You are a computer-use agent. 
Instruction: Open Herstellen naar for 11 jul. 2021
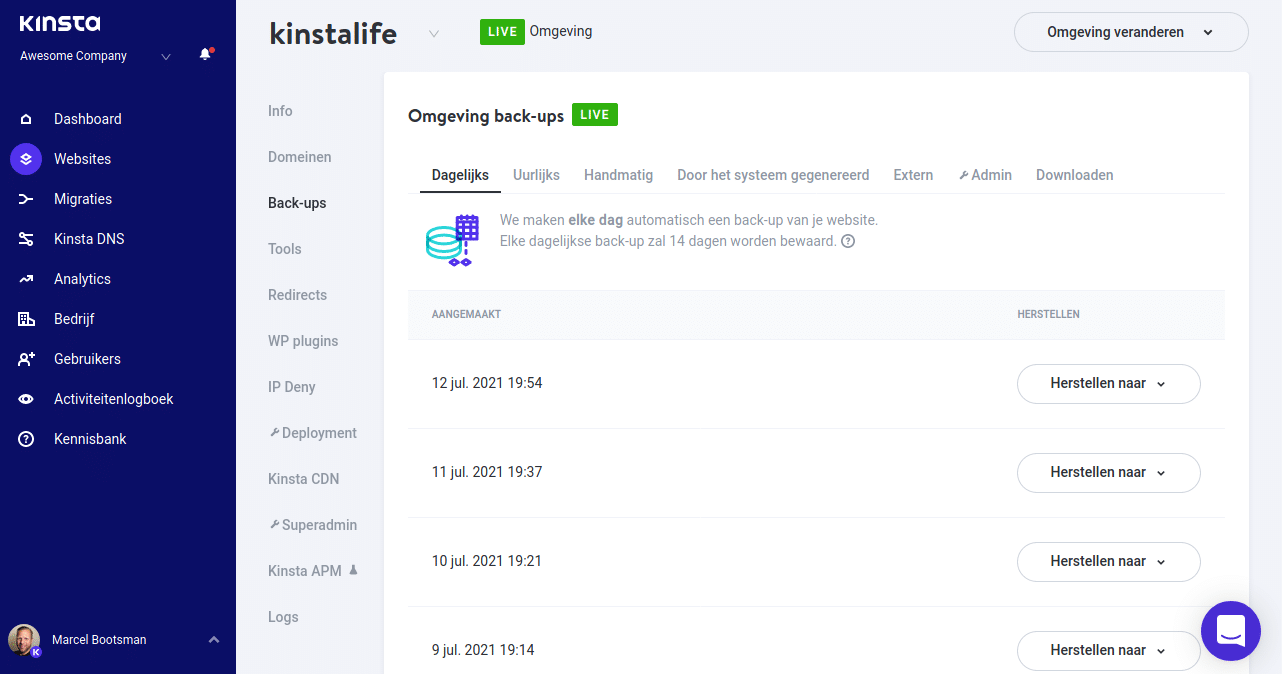1109,473
